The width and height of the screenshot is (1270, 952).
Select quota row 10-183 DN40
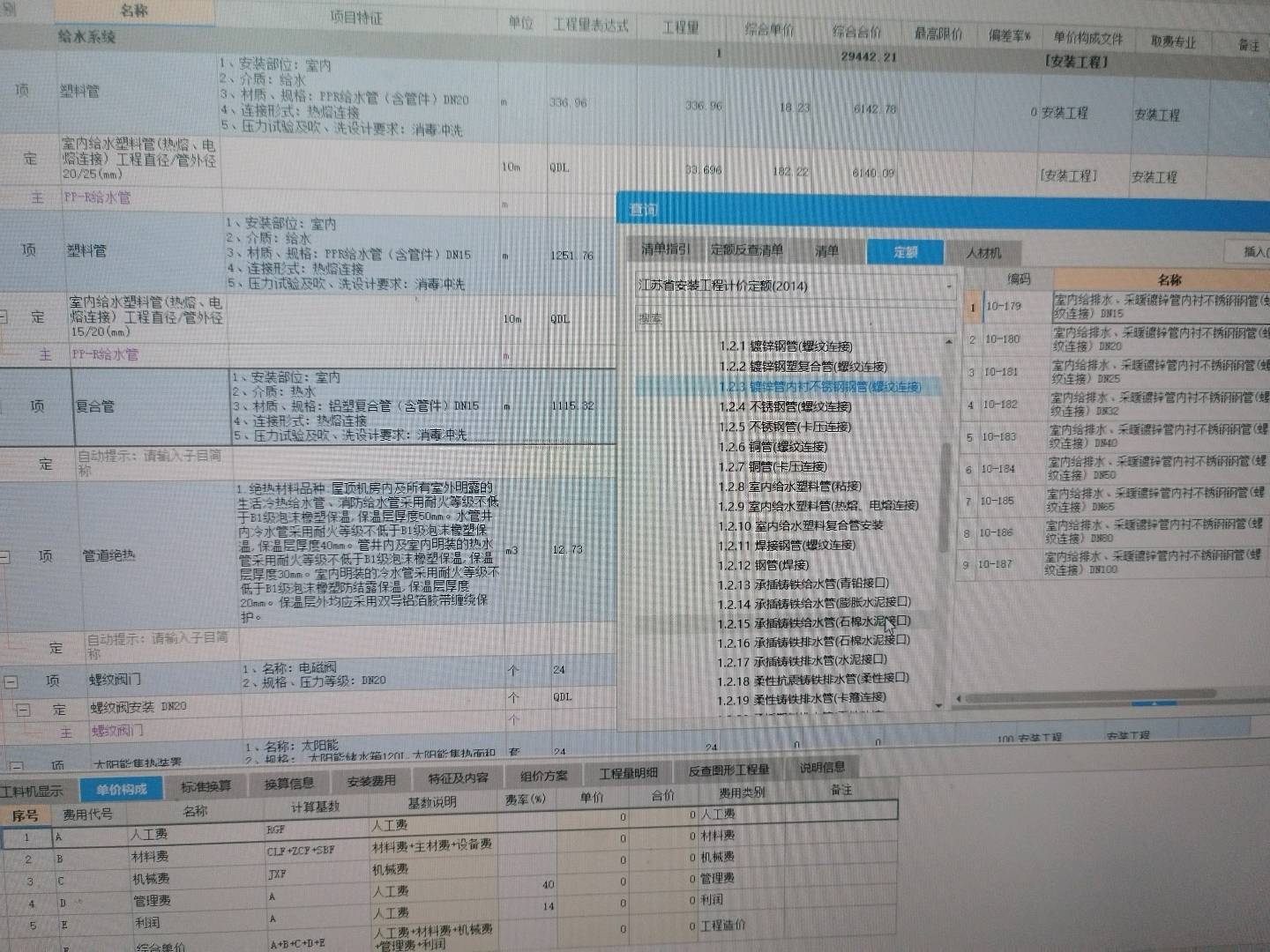pos(1116,436)
